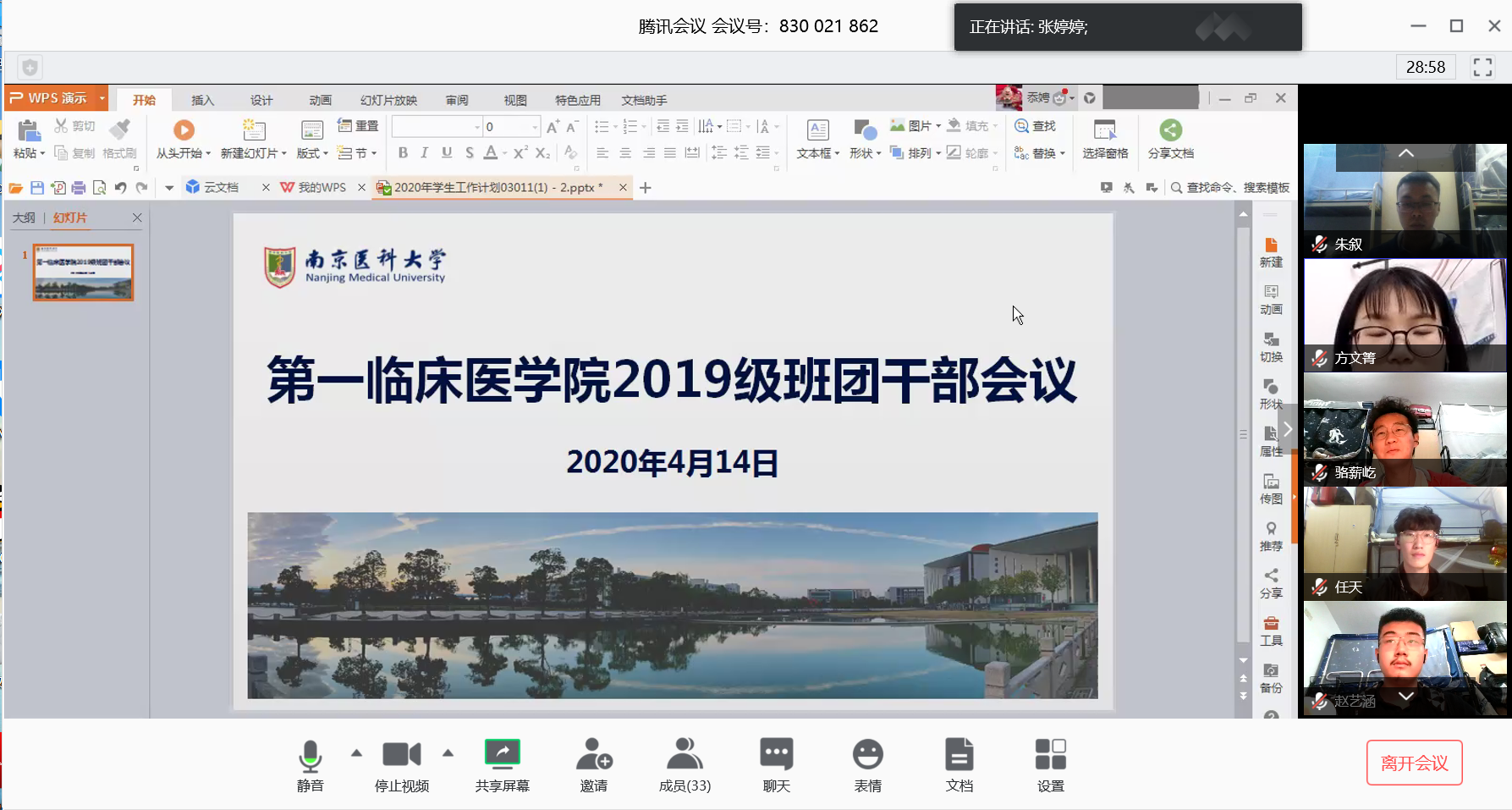Image resolution: width=1512 pixels, height=810 pixels.
Task: Open Tencent Meeting settings icon
Action: click(1050, 754)
